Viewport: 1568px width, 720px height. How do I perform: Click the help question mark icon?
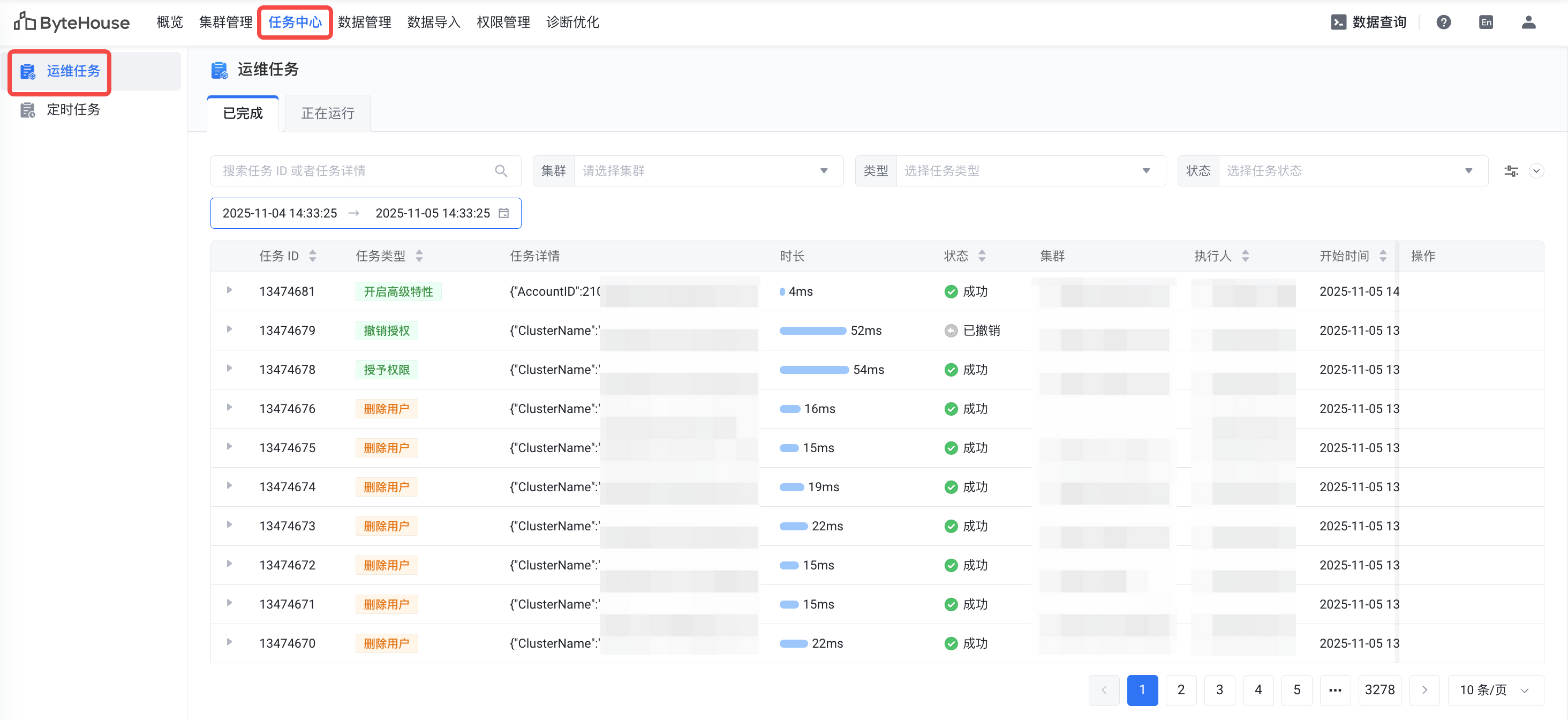point(1443,22)
